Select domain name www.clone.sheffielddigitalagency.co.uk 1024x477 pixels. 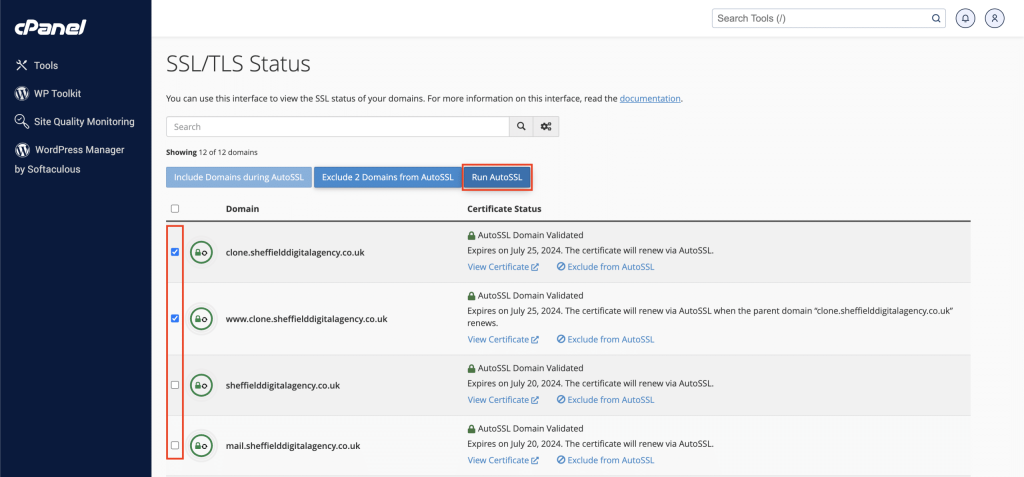pos(307,319)
